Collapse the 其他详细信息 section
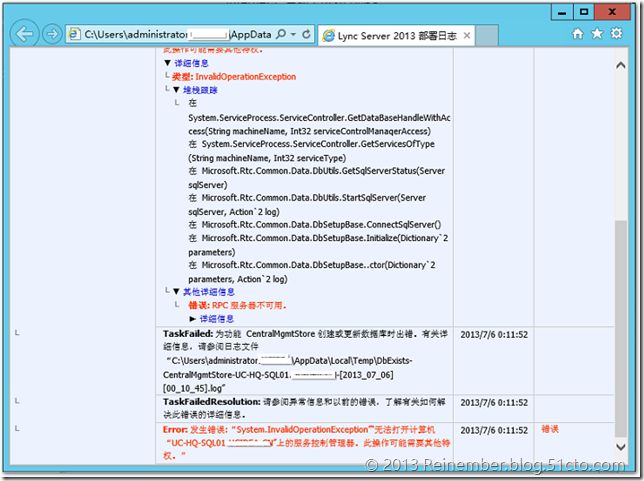 (176, 292)
